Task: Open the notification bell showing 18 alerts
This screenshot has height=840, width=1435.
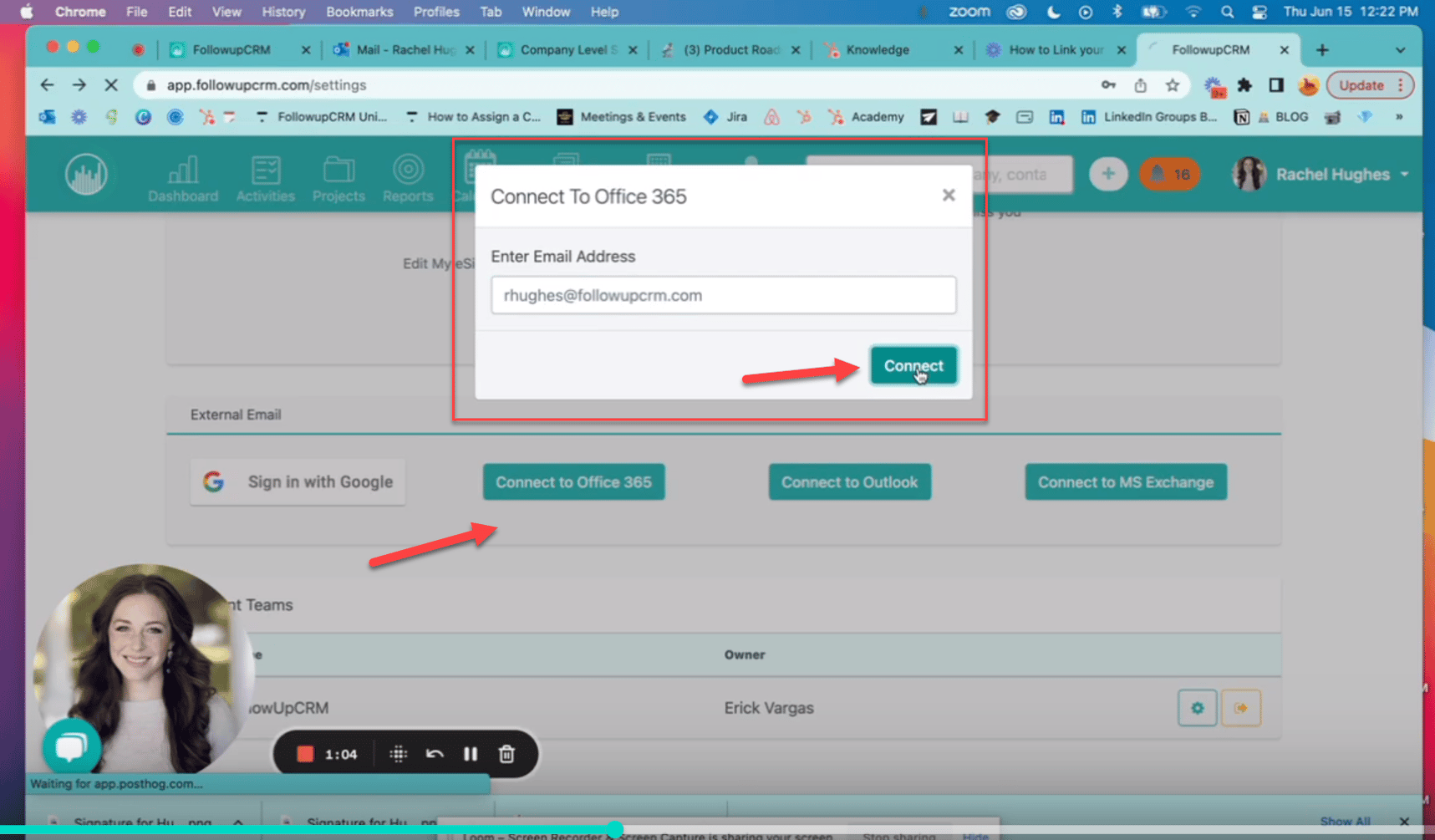Action: click(x=1169, y=174)
